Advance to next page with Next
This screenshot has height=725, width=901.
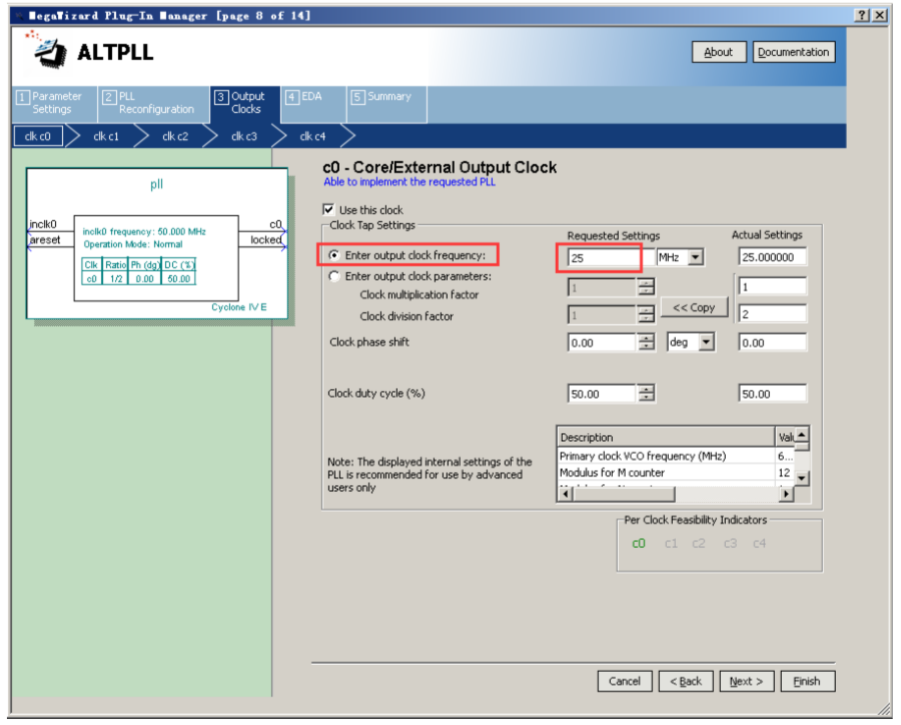[x=746, y=681]
